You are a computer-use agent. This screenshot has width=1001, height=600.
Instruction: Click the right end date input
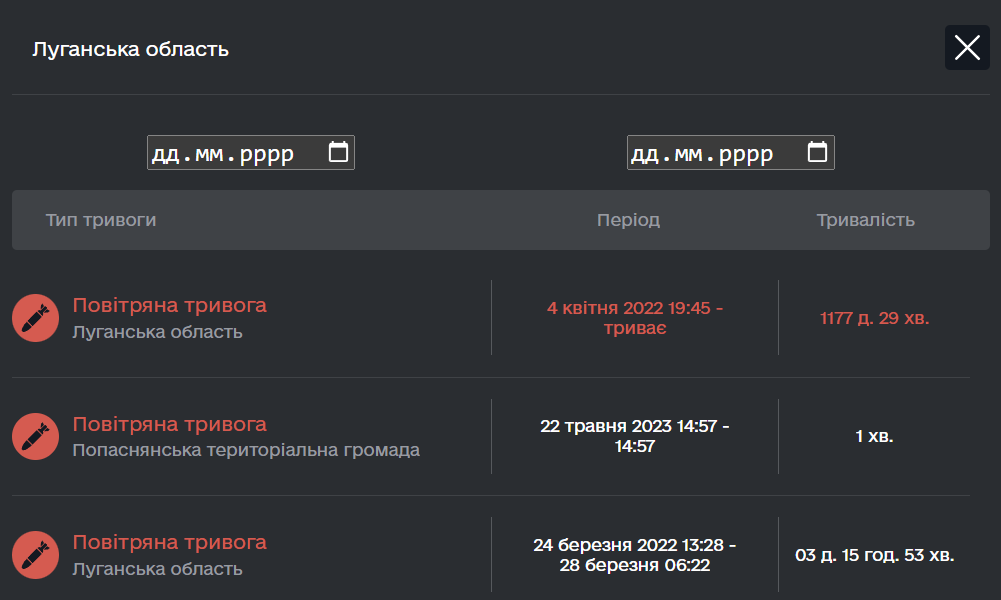pyautogui.click(x=710, y=153)
